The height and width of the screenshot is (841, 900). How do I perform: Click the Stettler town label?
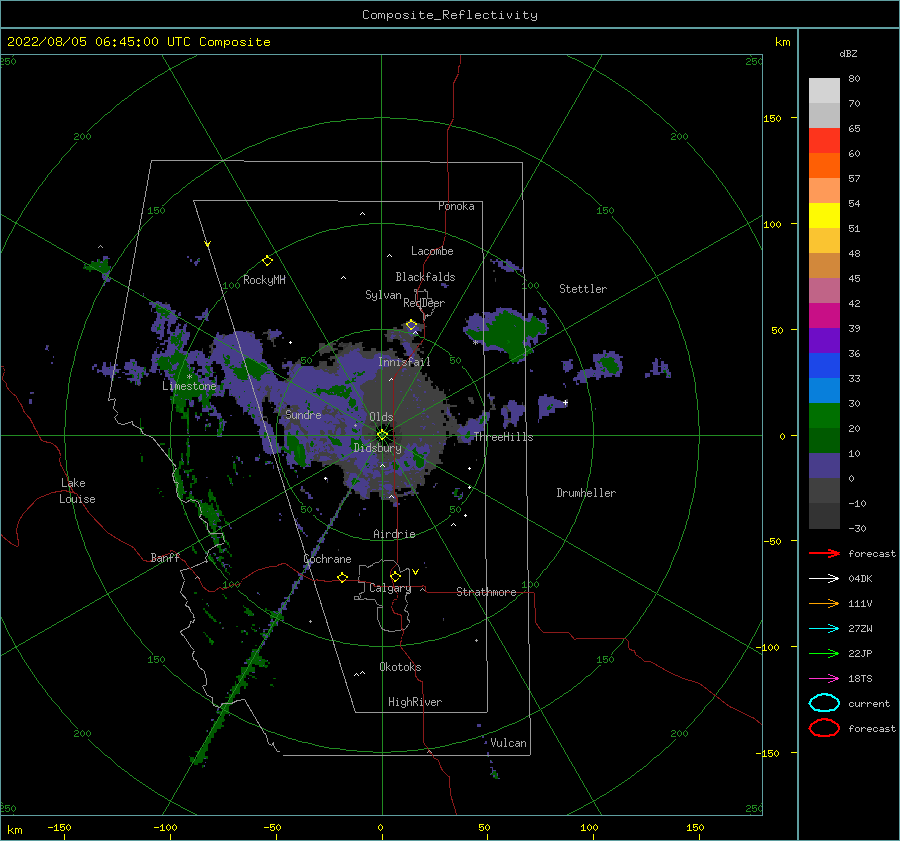coord(583,289)
